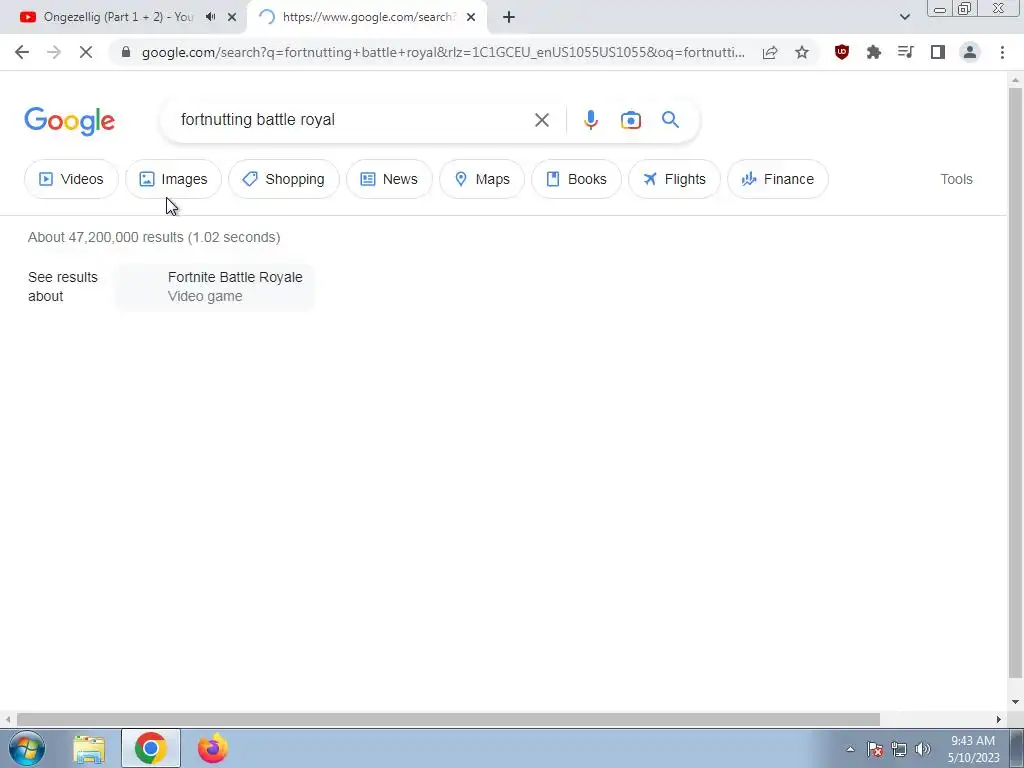Start a voice search with the microphone
The image size is (1024, 768).
590,120
